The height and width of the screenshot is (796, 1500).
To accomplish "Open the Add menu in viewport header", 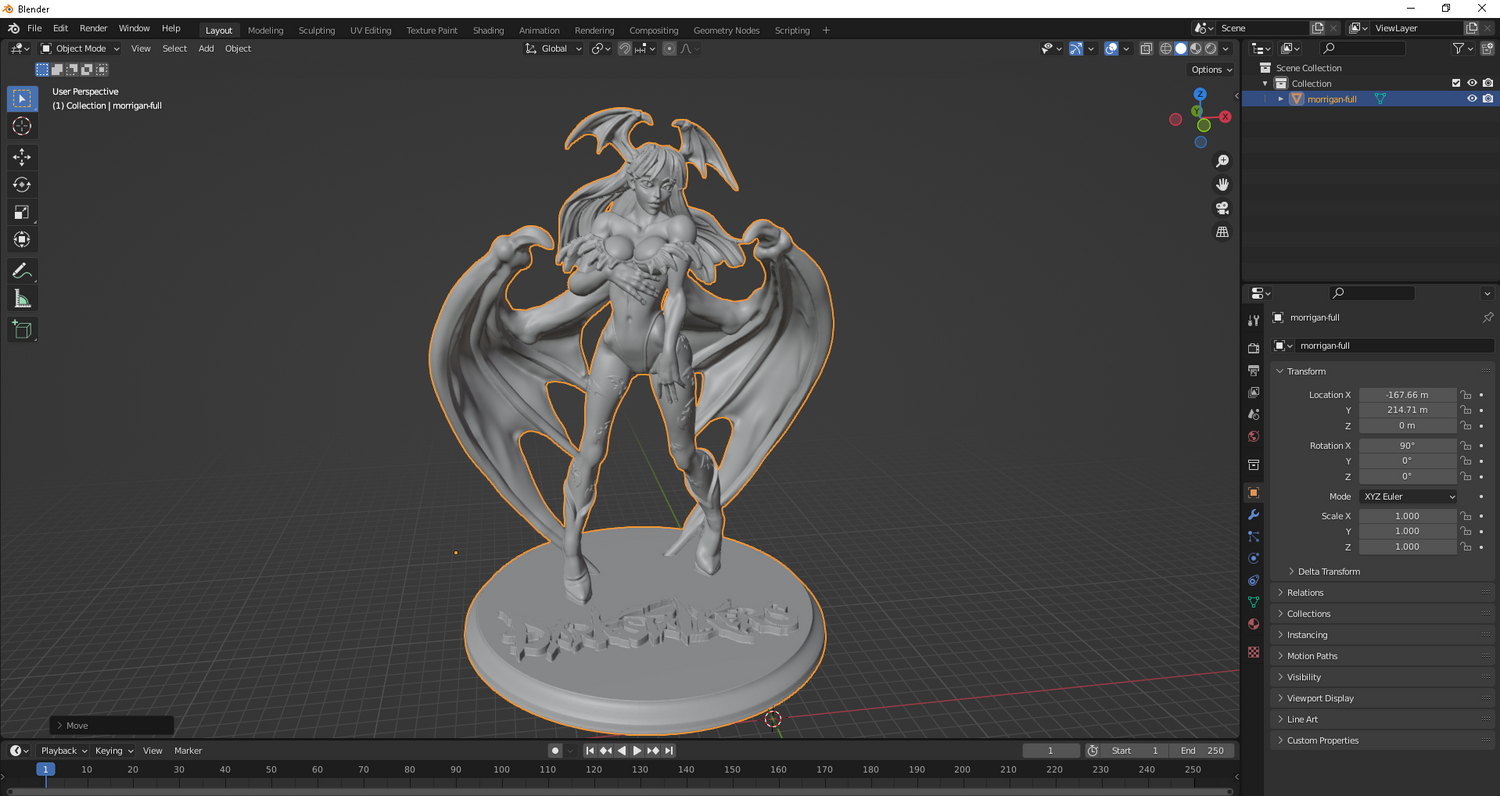I will point(206,48).
